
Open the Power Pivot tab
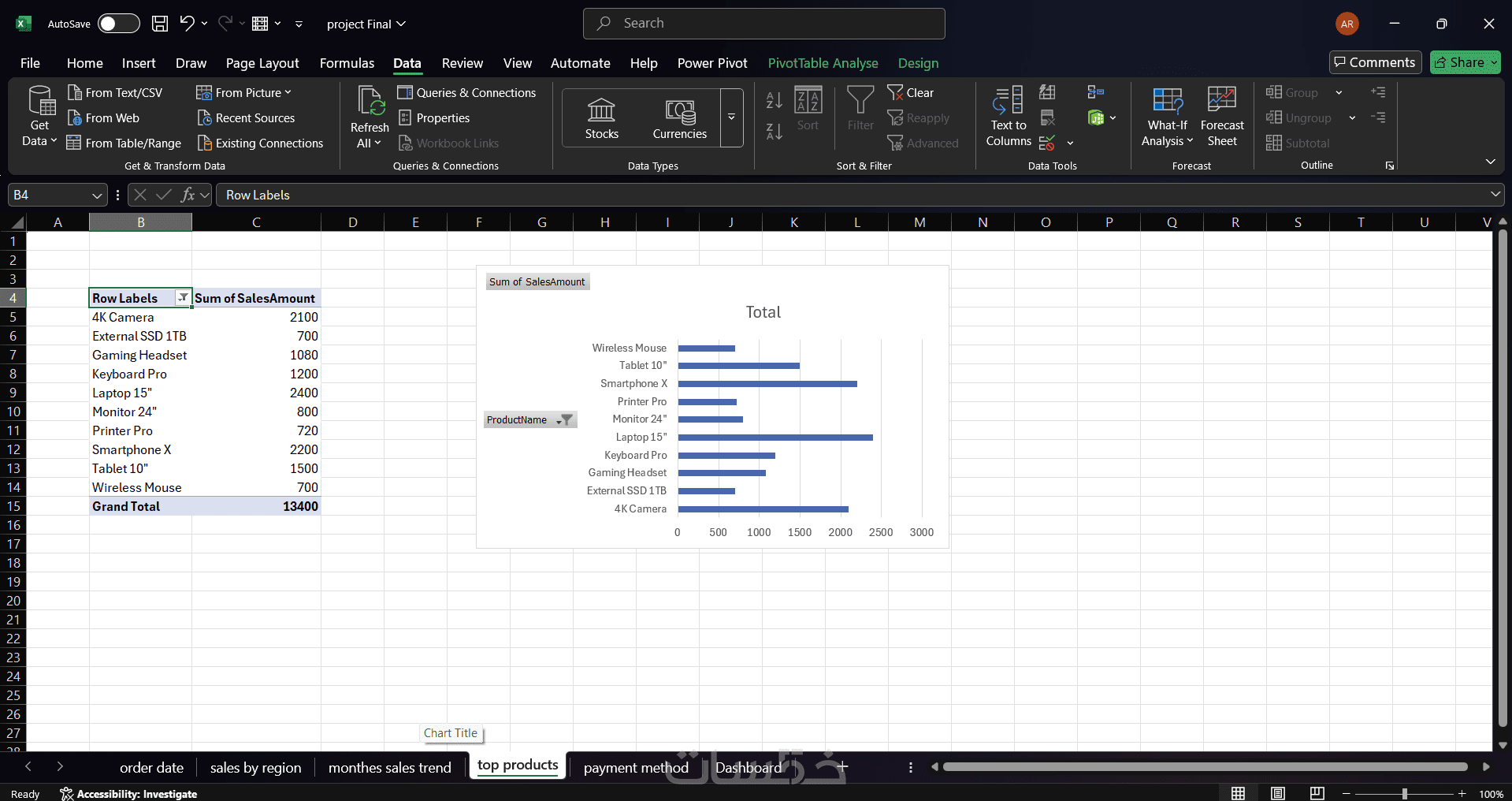(712, 63)
